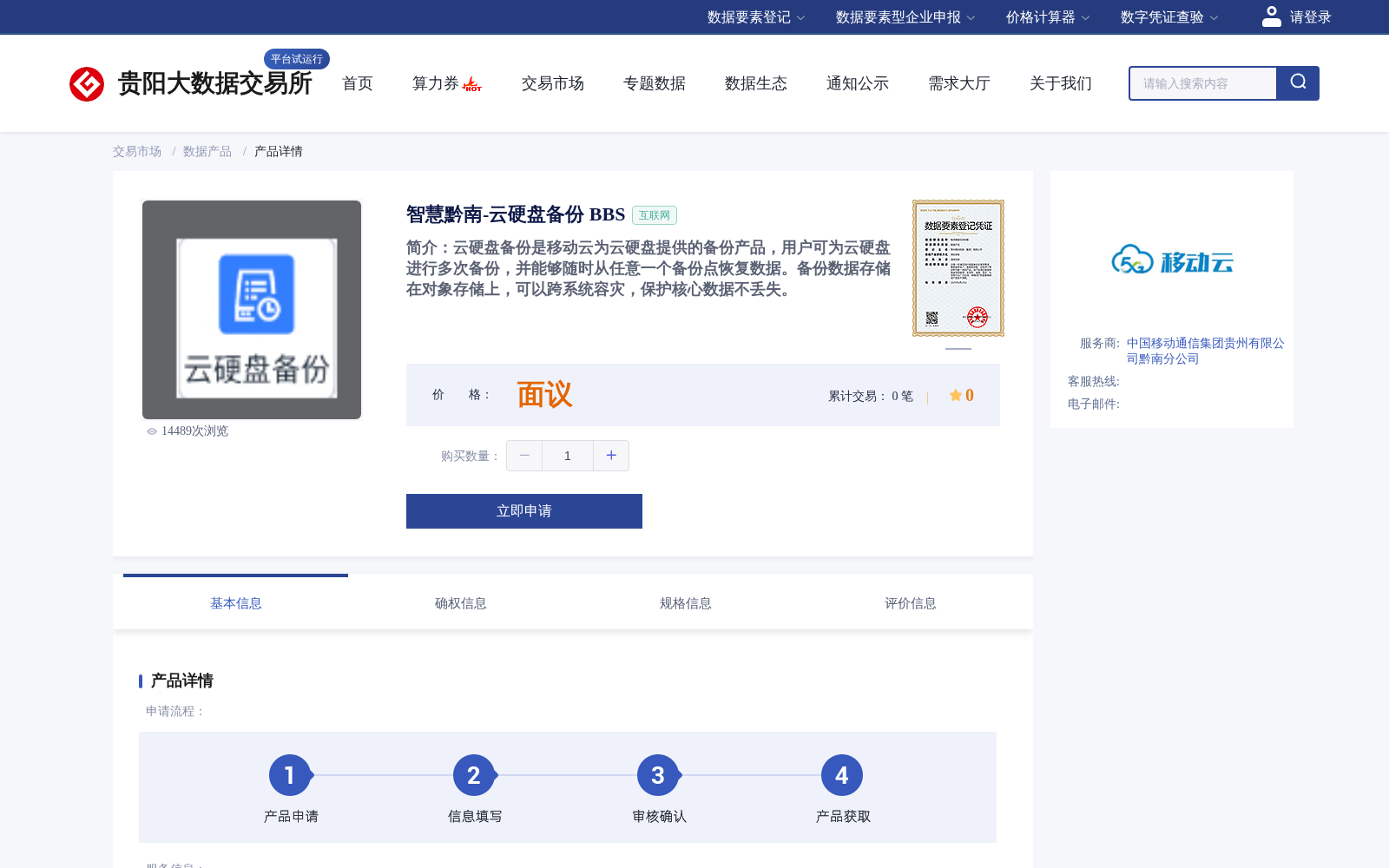Open the 数据要素登记凭证 certificate thumbnail

point(958,268)
